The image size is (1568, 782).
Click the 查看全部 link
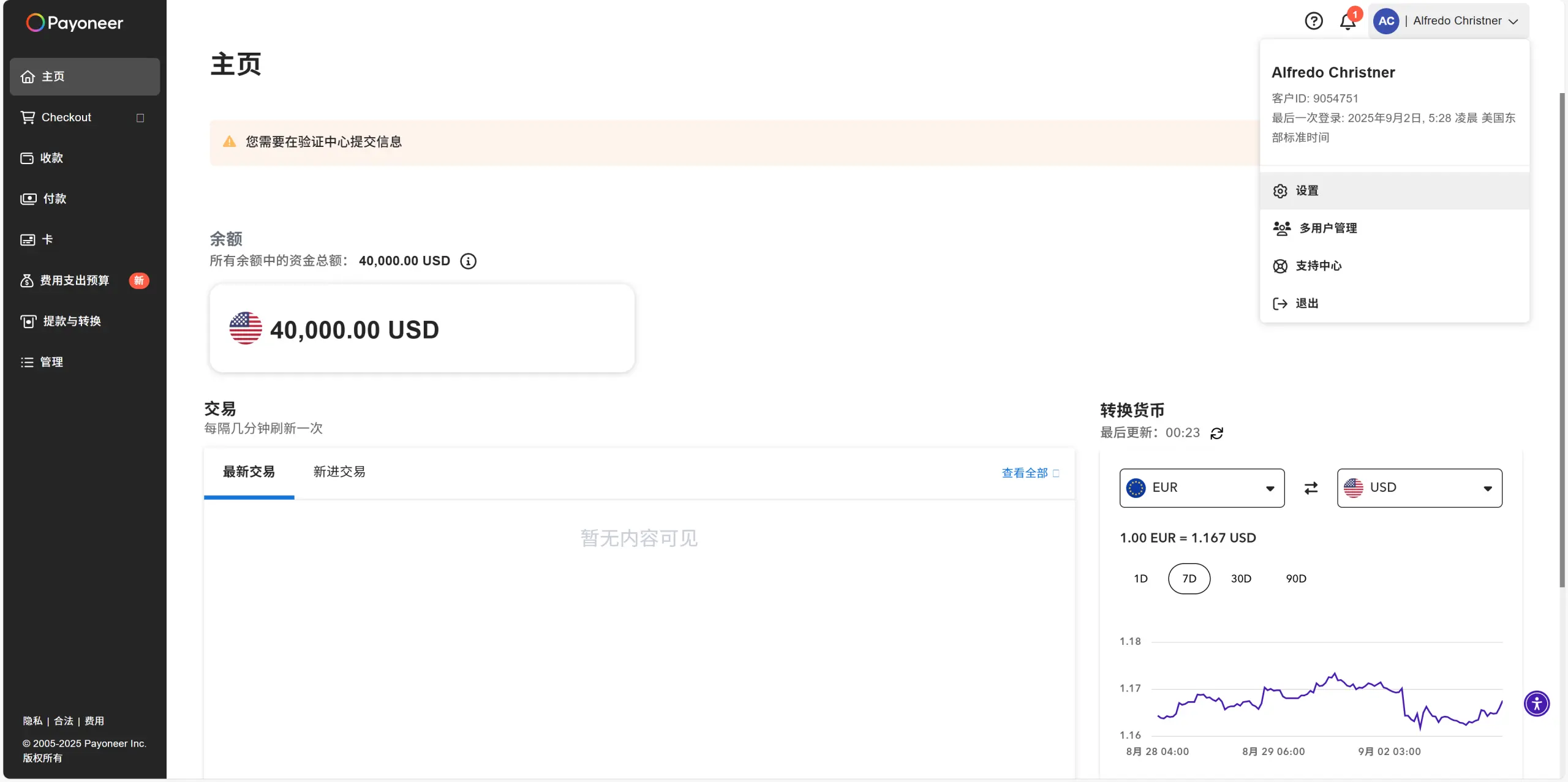(x=1030, y=473)
